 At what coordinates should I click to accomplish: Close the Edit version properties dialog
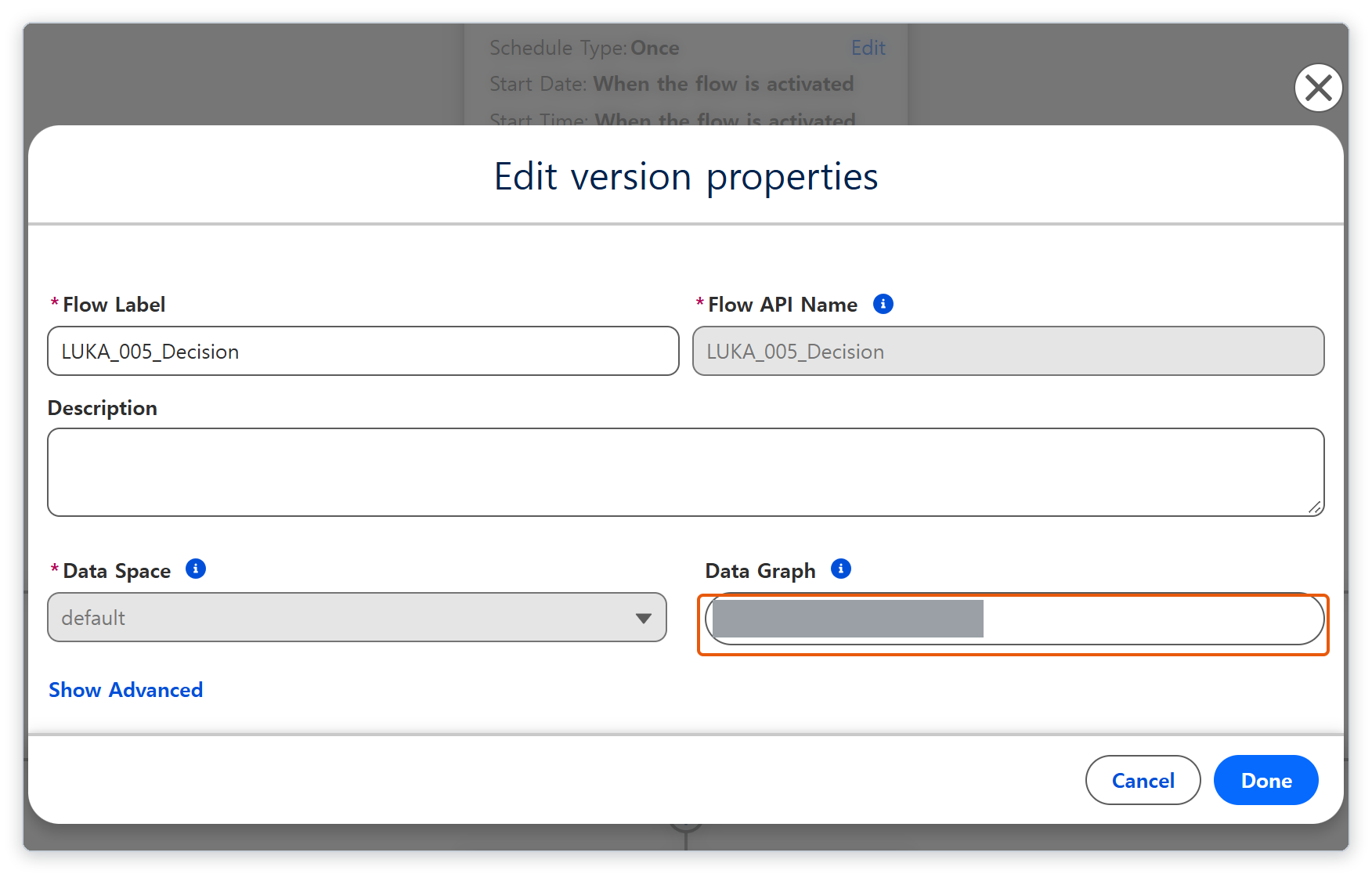tap(1318, 88)
